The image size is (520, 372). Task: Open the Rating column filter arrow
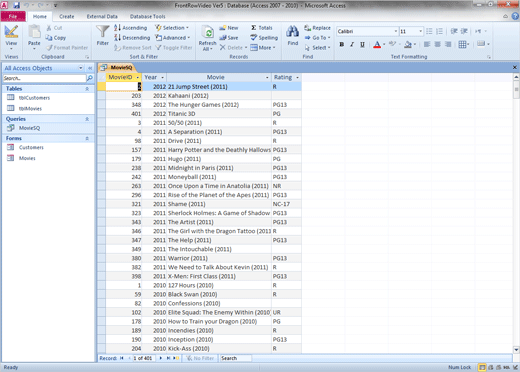click(x=297, y=77)
